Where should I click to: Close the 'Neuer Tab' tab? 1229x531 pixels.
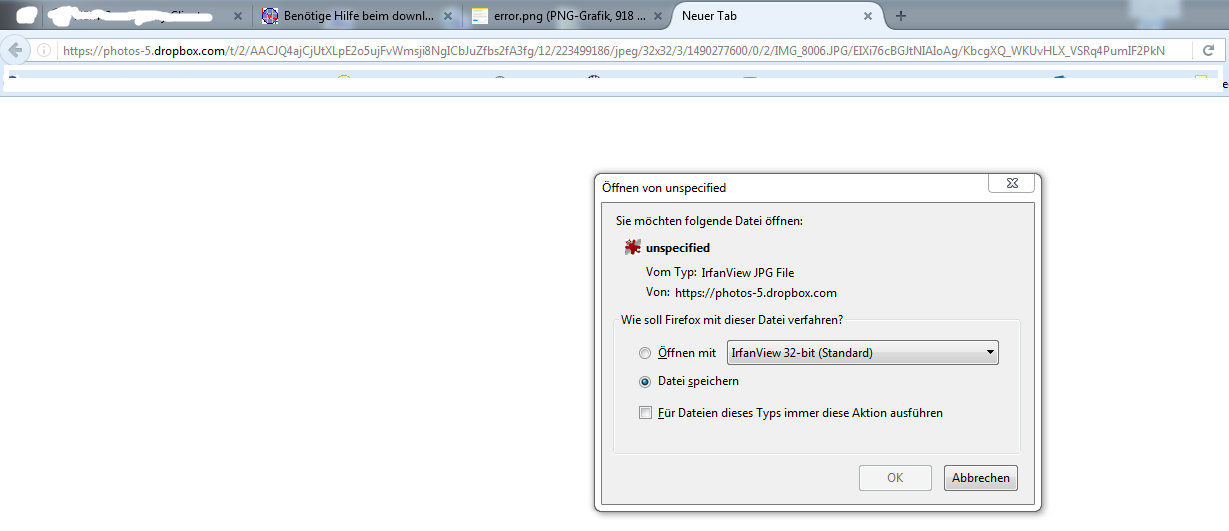(x=868, y=17)
